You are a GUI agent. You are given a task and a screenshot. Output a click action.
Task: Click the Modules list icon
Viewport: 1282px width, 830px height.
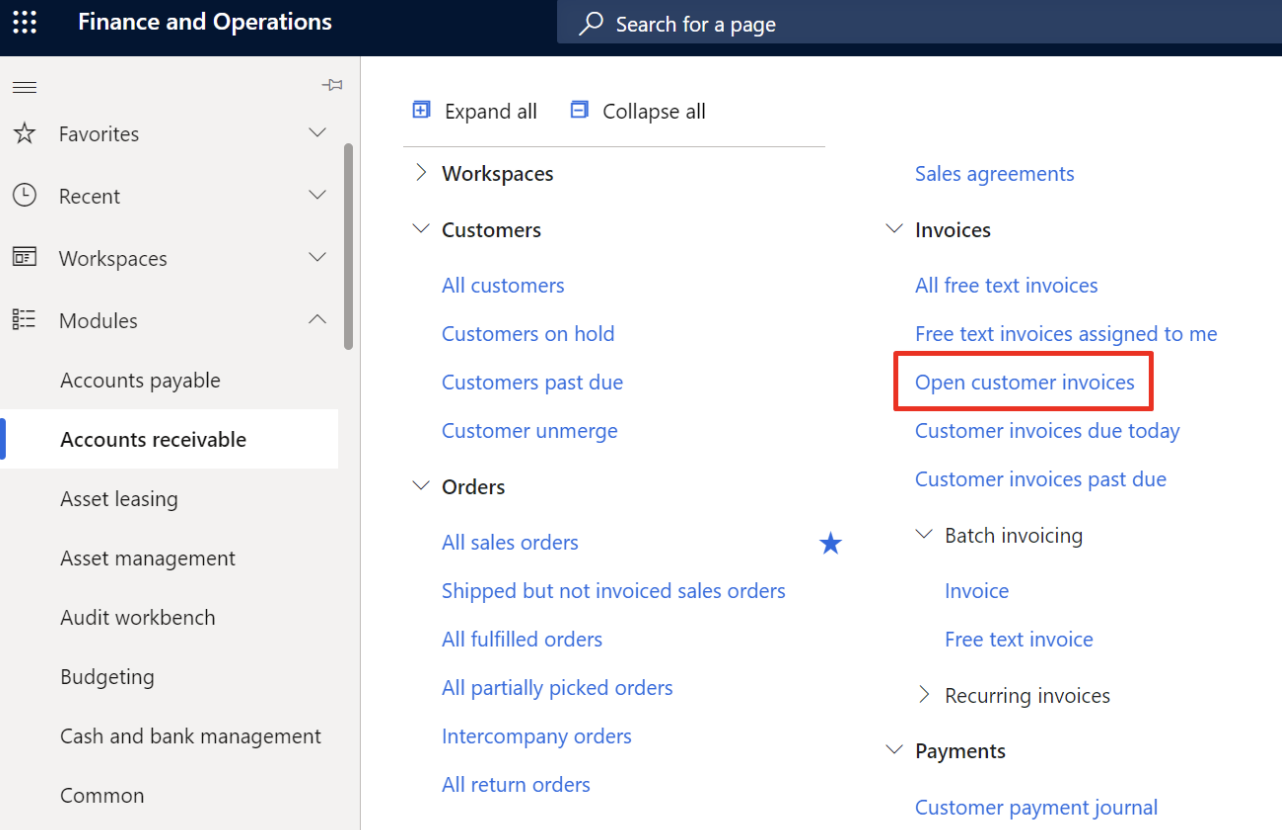24,319
